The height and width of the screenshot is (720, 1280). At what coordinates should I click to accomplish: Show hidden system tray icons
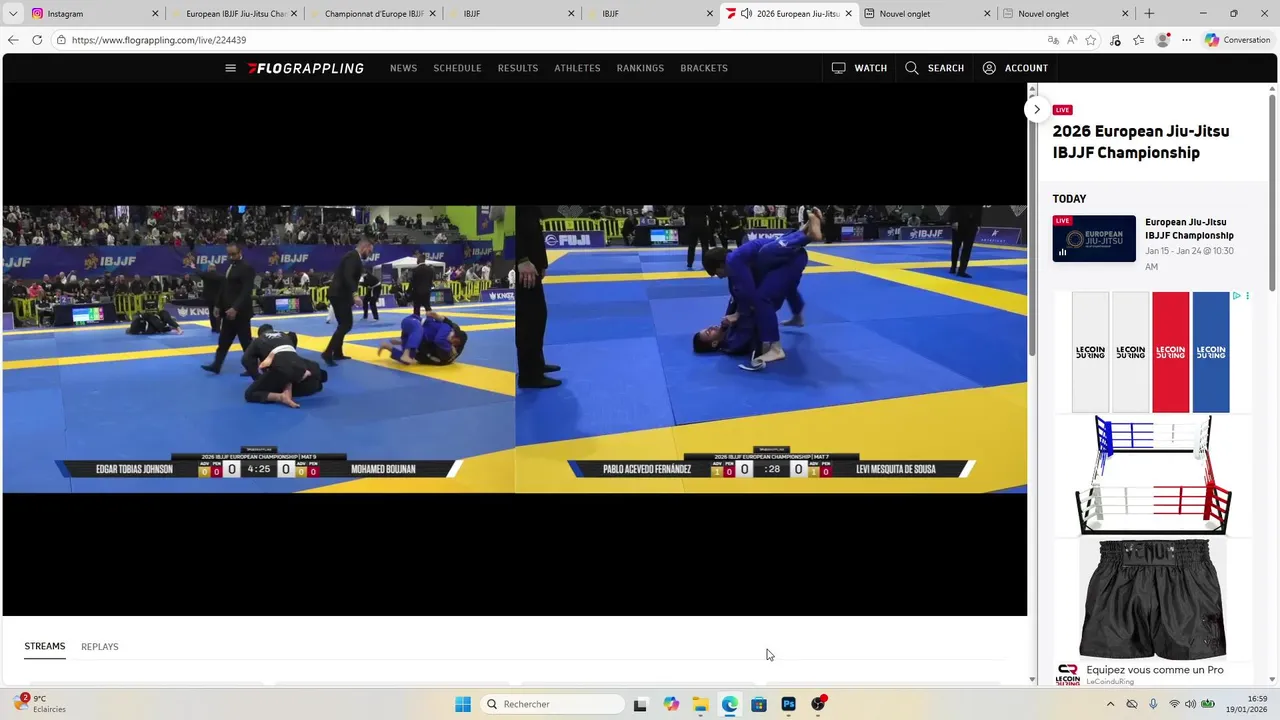point(1110,704)
